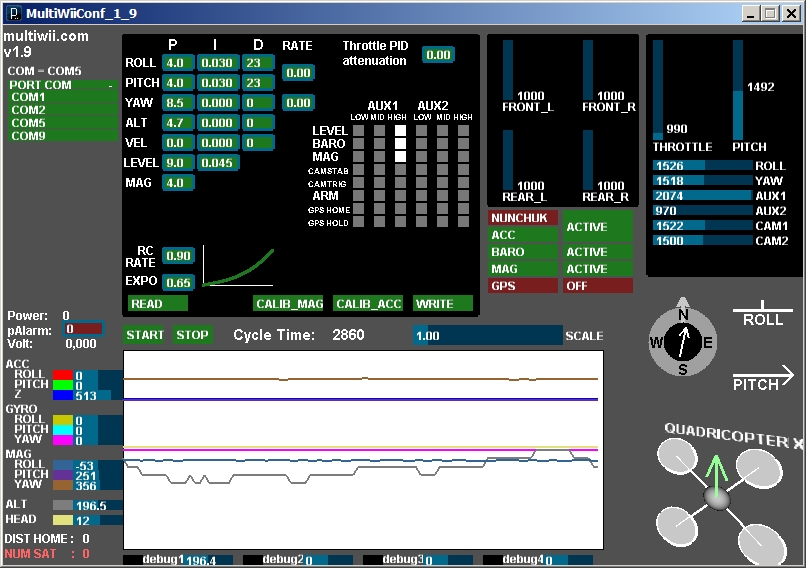Click the PITCH I value field
This screenshot has height=568, width=806.
[x=218, y=83]
